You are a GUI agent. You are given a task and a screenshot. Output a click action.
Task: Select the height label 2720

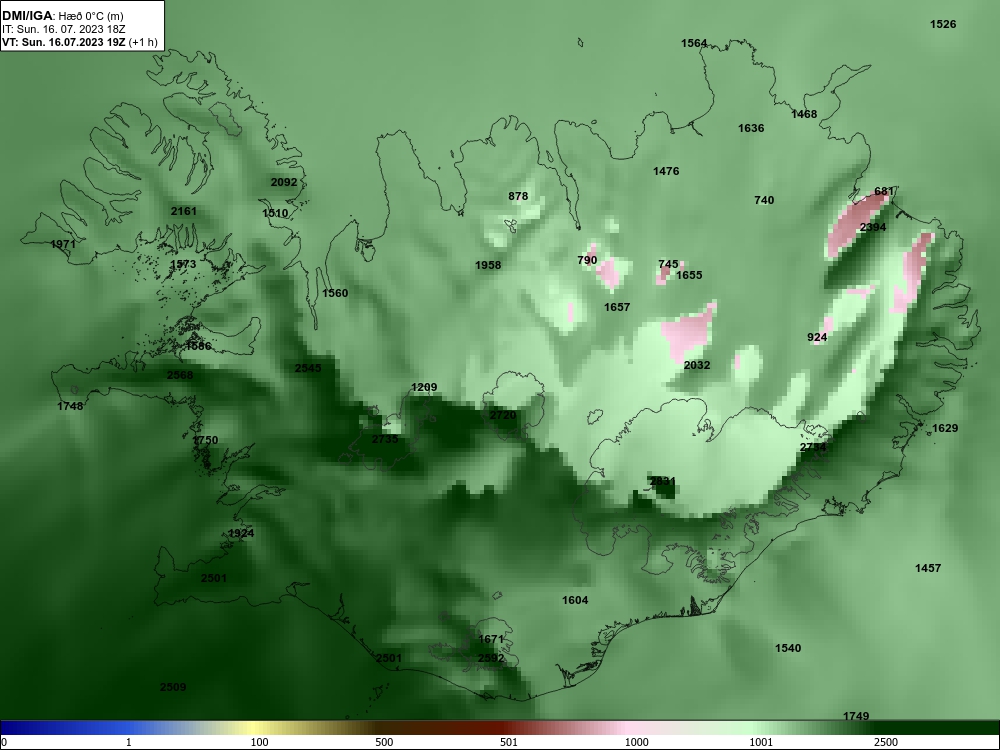(x=503, y=415)
